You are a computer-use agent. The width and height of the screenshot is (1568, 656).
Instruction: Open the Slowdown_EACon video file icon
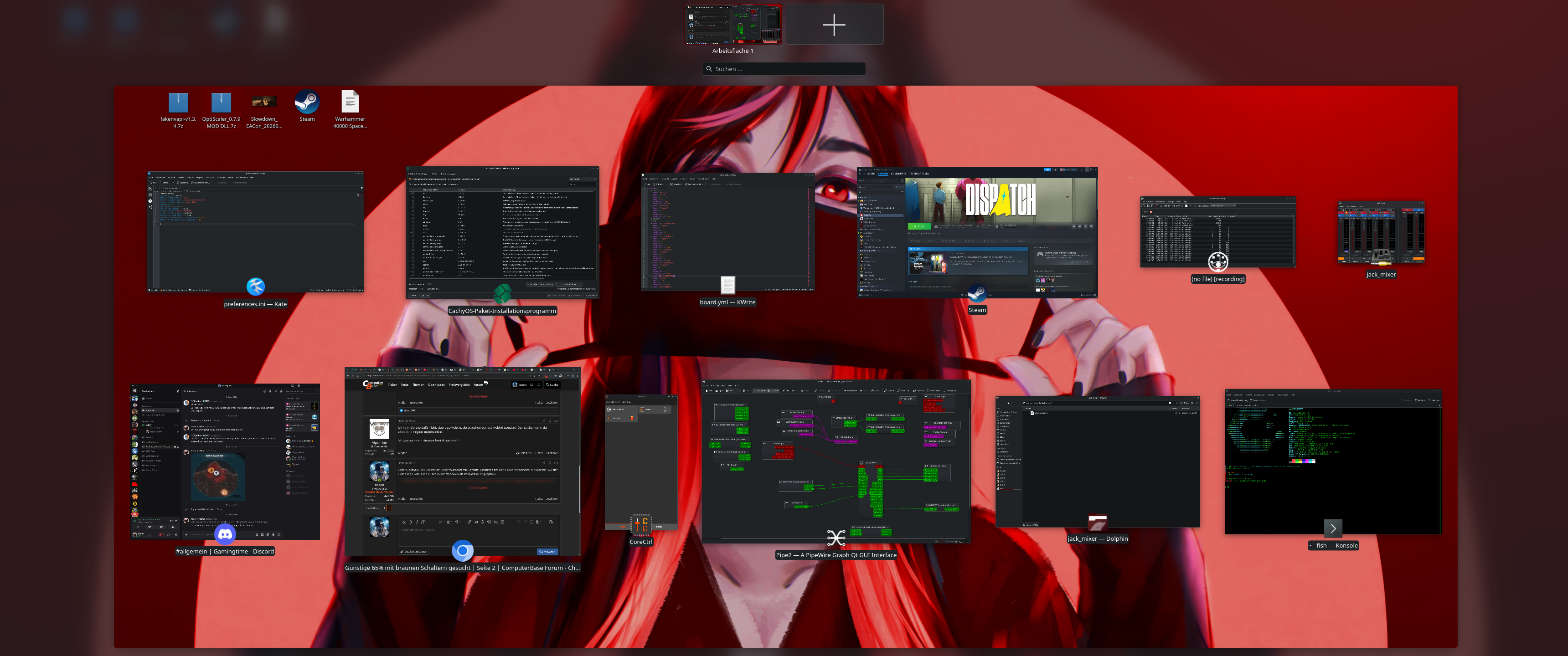264,102
